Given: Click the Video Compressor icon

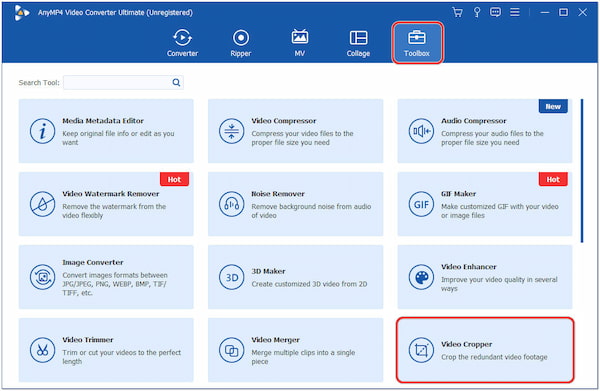Looking at the screenshot, I should (x=232, y=131).
